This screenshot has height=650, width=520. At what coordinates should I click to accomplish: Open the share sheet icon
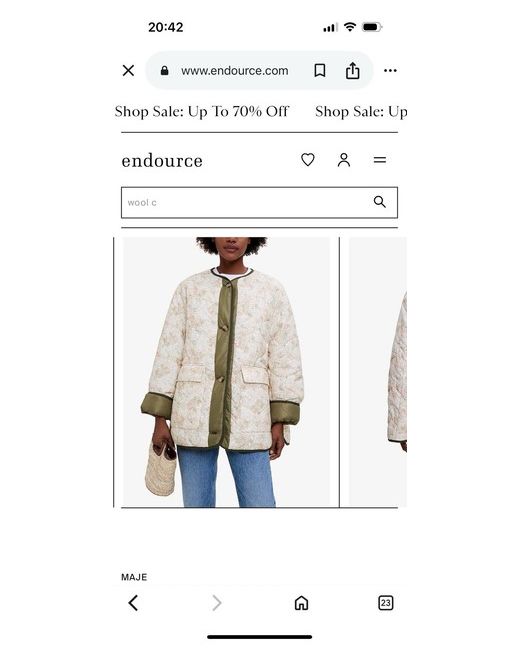352,70
